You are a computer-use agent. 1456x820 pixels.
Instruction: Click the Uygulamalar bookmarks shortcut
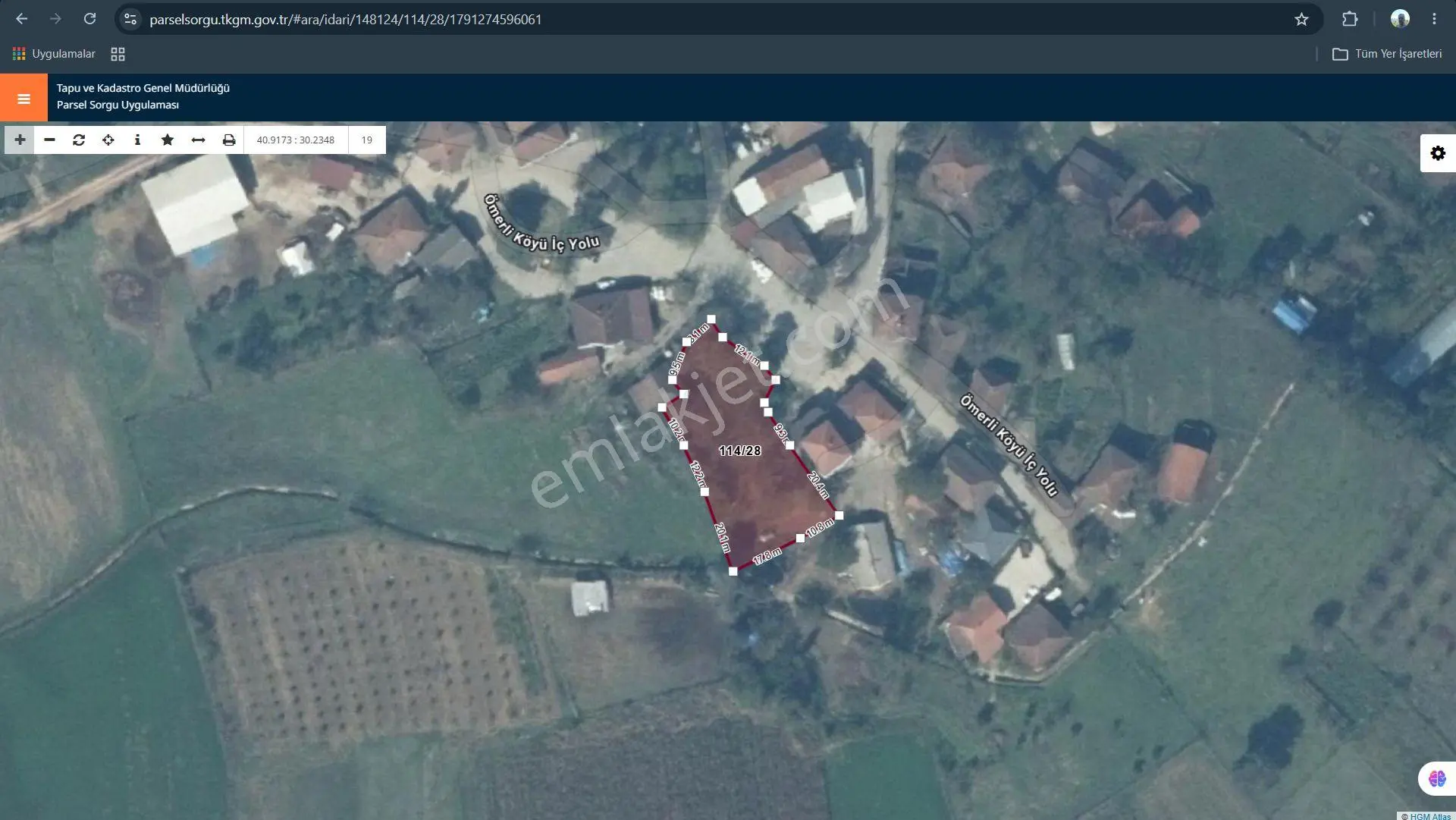pyautogui.click(x=54, y=54)
